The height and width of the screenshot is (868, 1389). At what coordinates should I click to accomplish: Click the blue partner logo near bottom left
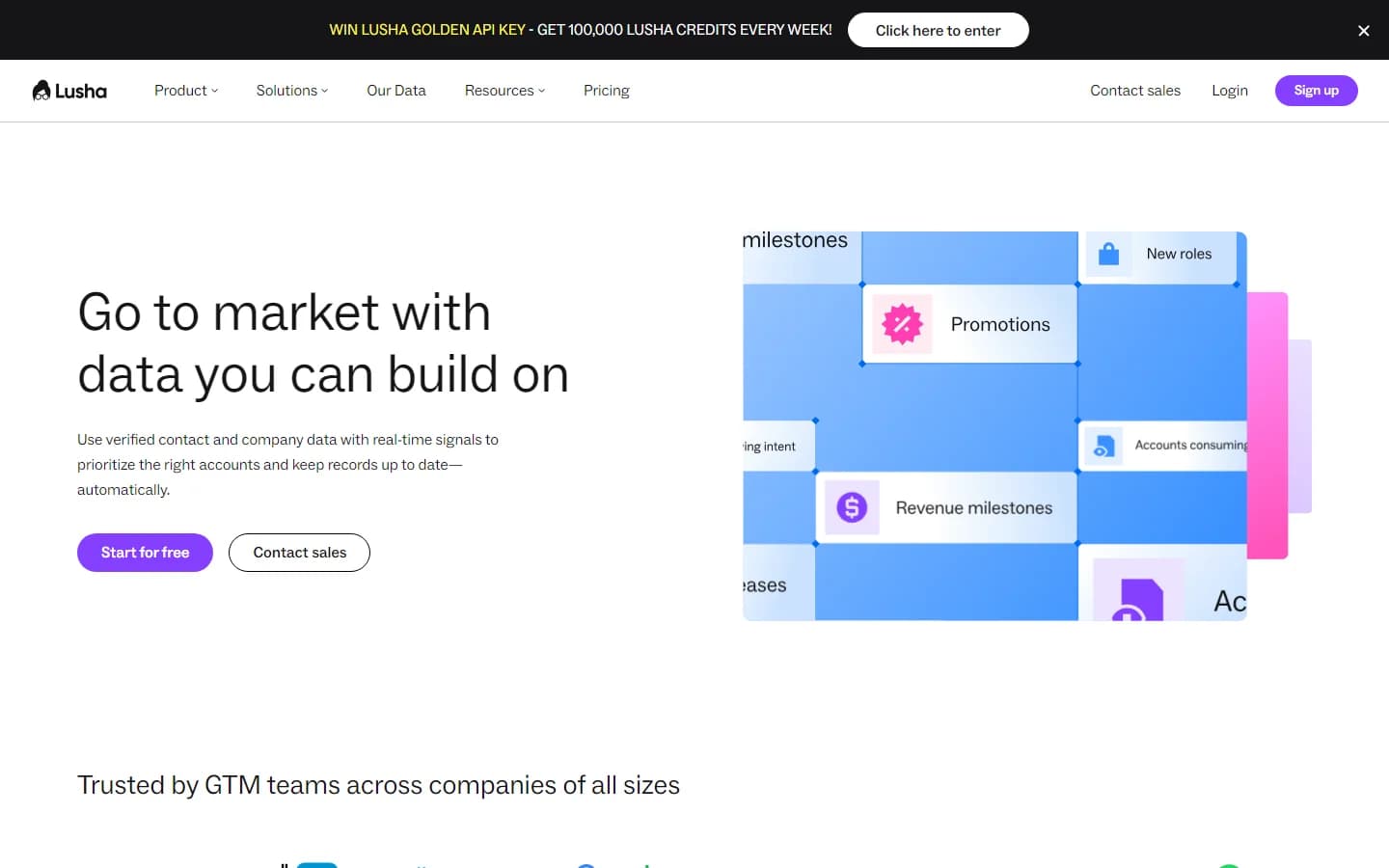click(x=315, y=863)
